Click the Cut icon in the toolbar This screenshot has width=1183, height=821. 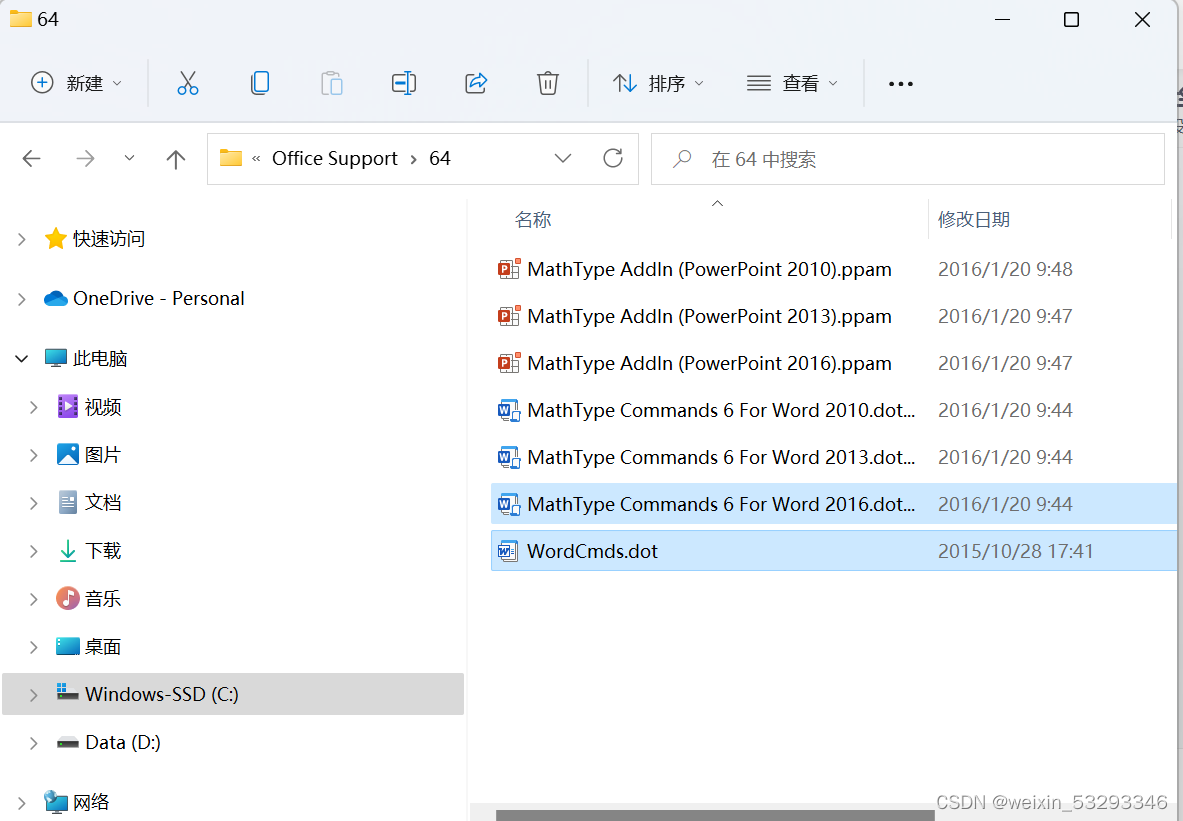188,83
